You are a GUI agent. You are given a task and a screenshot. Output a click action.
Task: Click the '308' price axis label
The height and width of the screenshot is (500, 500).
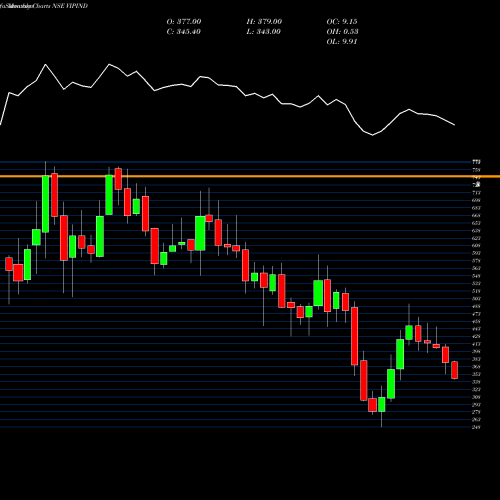[476, 397]
